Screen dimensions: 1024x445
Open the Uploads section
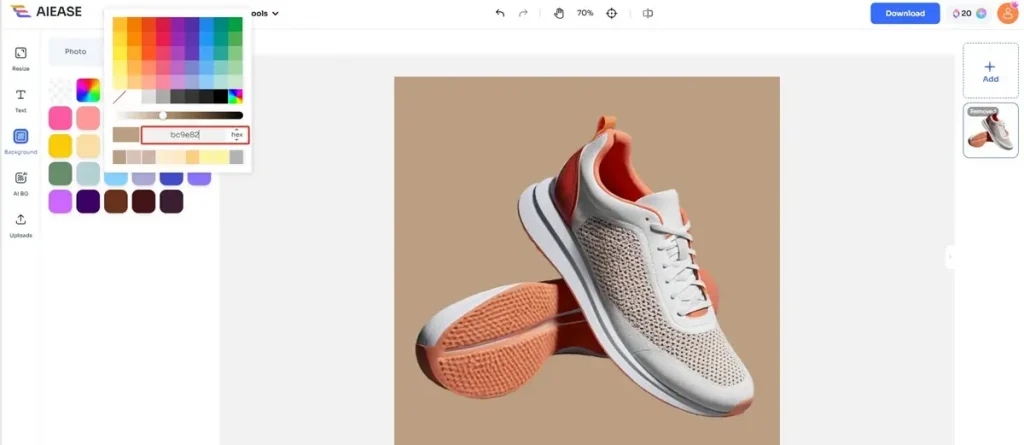[x=20, y=224]
